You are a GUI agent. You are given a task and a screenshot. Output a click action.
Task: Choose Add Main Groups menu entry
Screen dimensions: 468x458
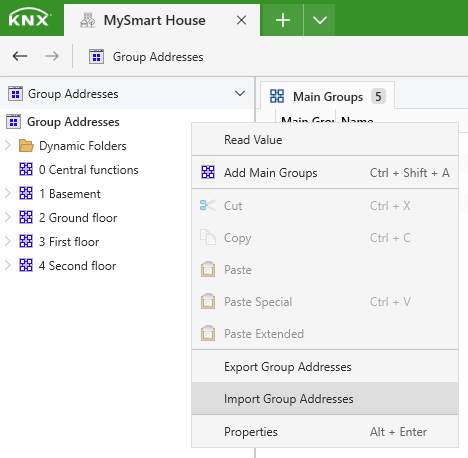[325, 173]
